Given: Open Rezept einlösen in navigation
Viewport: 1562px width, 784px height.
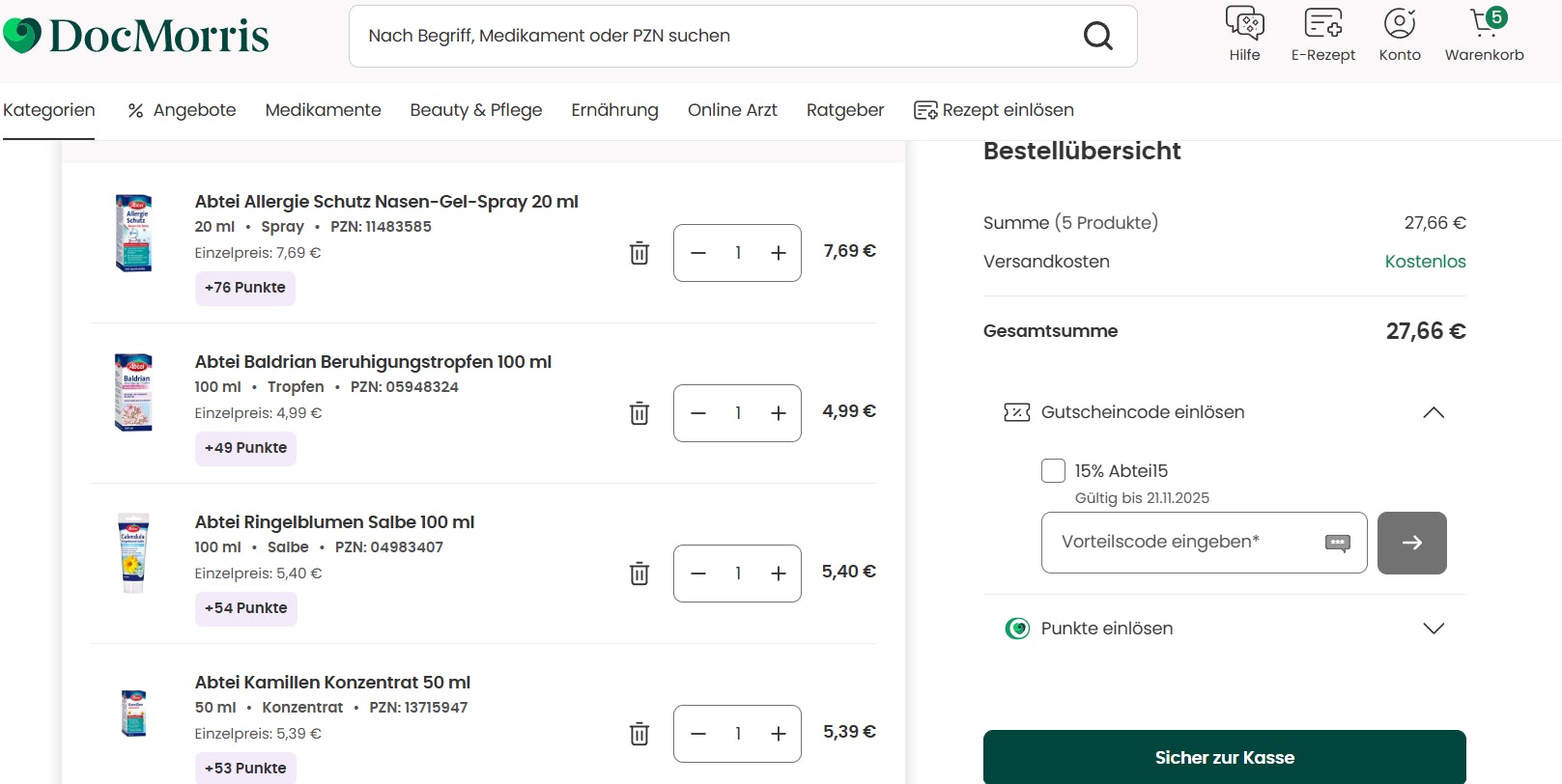Looking at the screenshot, I should pos(994,110).
